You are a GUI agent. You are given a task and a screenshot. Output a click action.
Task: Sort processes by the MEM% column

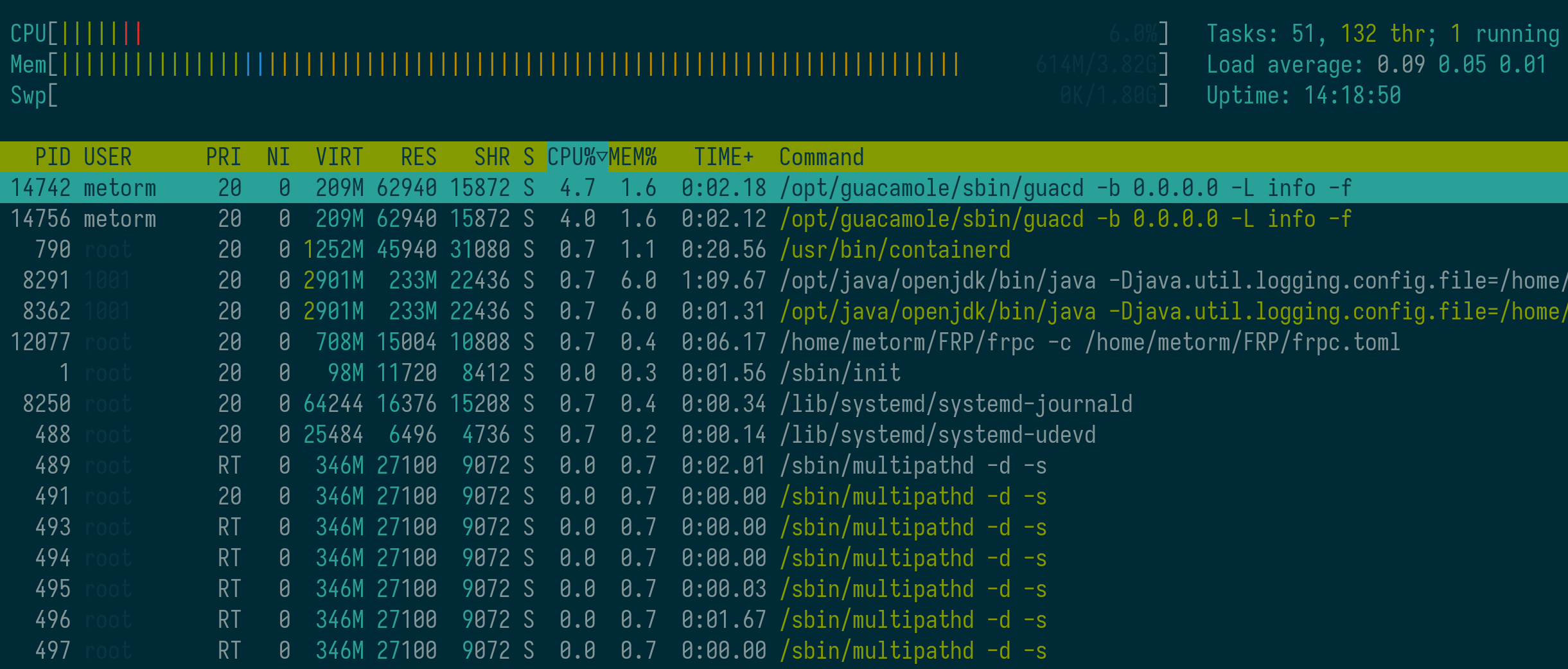click(633, 157)
